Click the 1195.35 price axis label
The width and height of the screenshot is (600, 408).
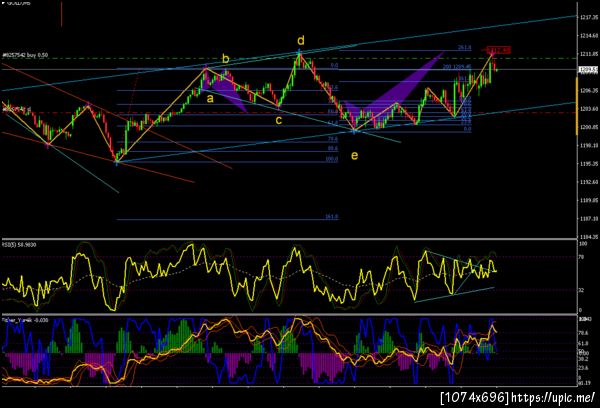[589, 164]
